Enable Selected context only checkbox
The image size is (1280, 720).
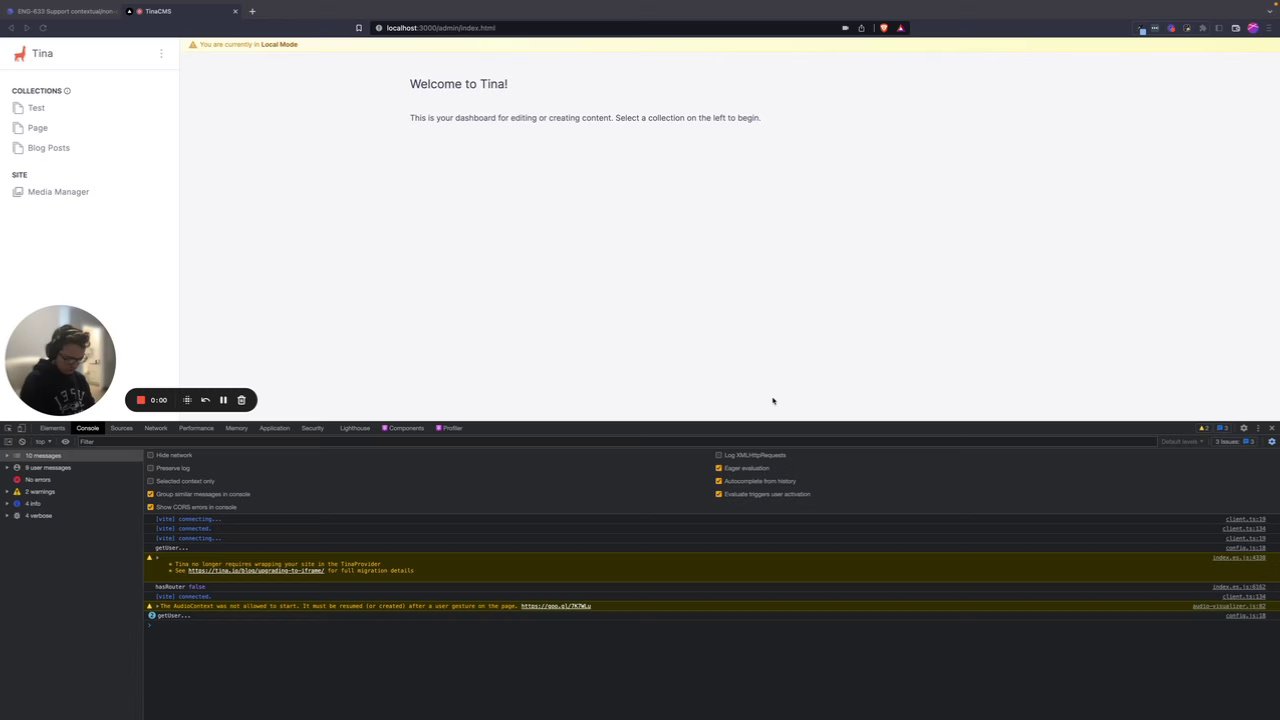150,481
